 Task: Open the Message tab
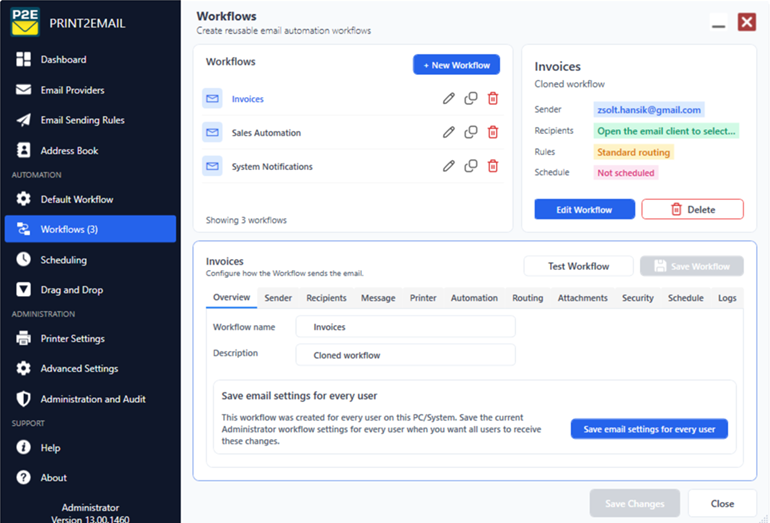[378, 298]
